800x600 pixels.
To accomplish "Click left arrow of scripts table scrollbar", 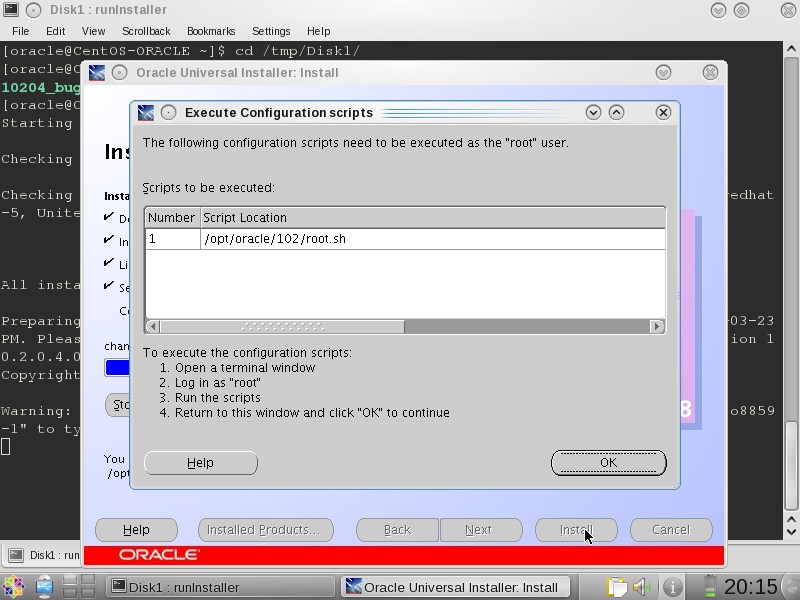I will [153, 327].
